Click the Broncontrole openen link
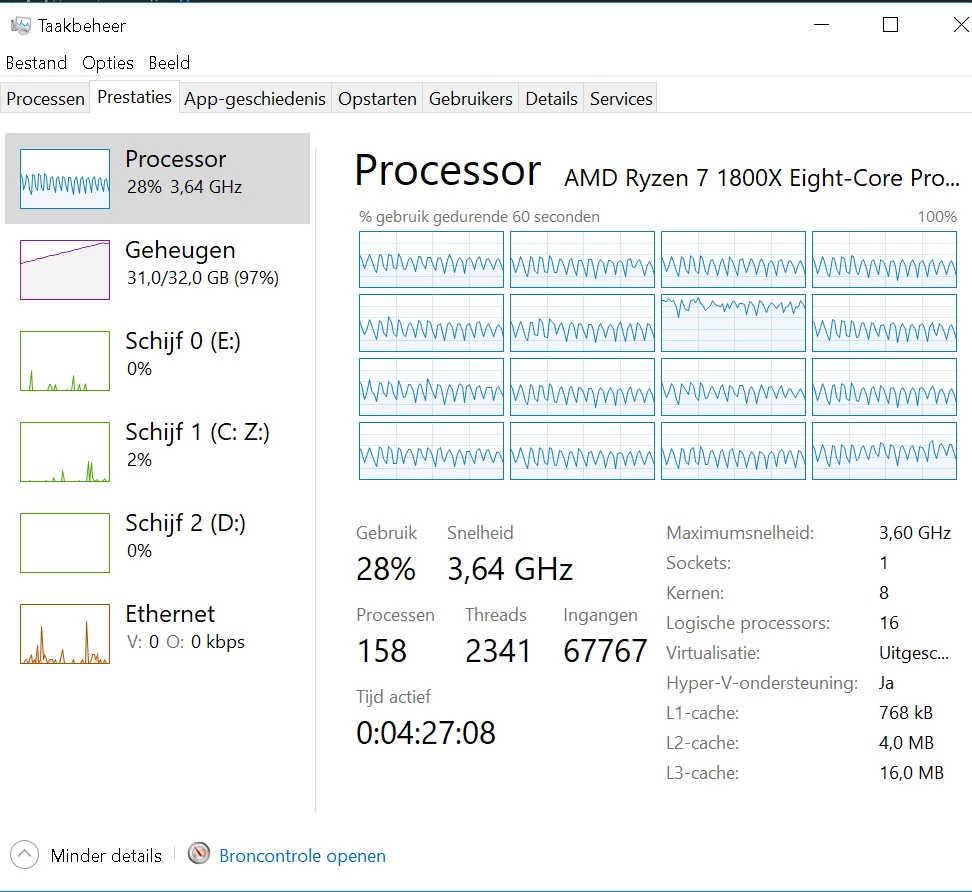 [303, 855]
